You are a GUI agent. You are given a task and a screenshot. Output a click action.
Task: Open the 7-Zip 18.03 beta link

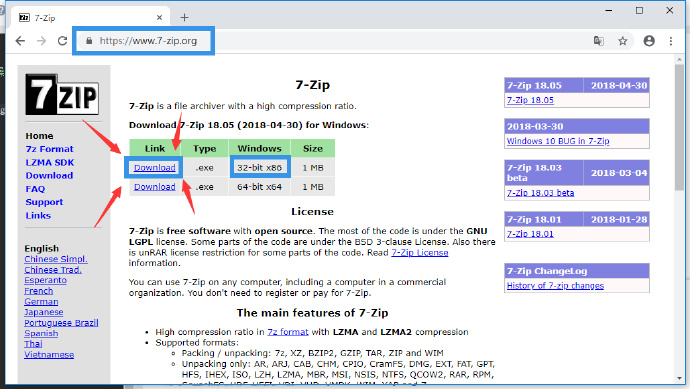(x=540, y=193)
